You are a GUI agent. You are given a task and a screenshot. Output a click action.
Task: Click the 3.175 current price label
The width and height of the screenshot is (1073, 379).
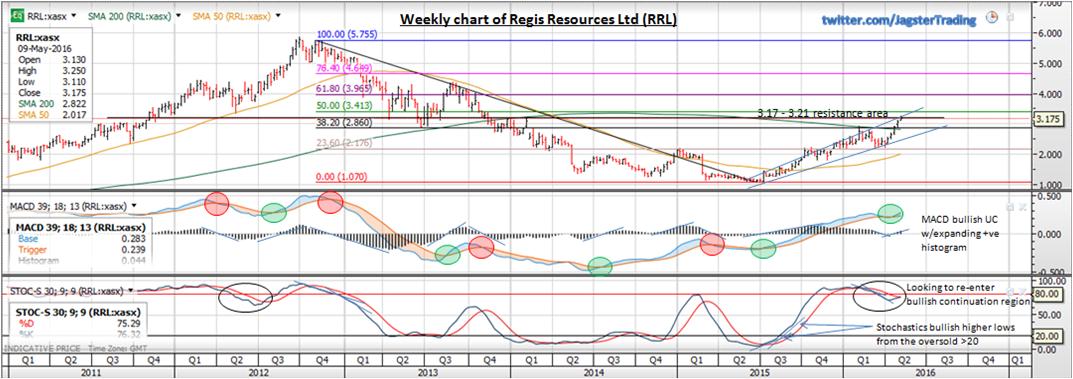click(x=1050, y=120)
